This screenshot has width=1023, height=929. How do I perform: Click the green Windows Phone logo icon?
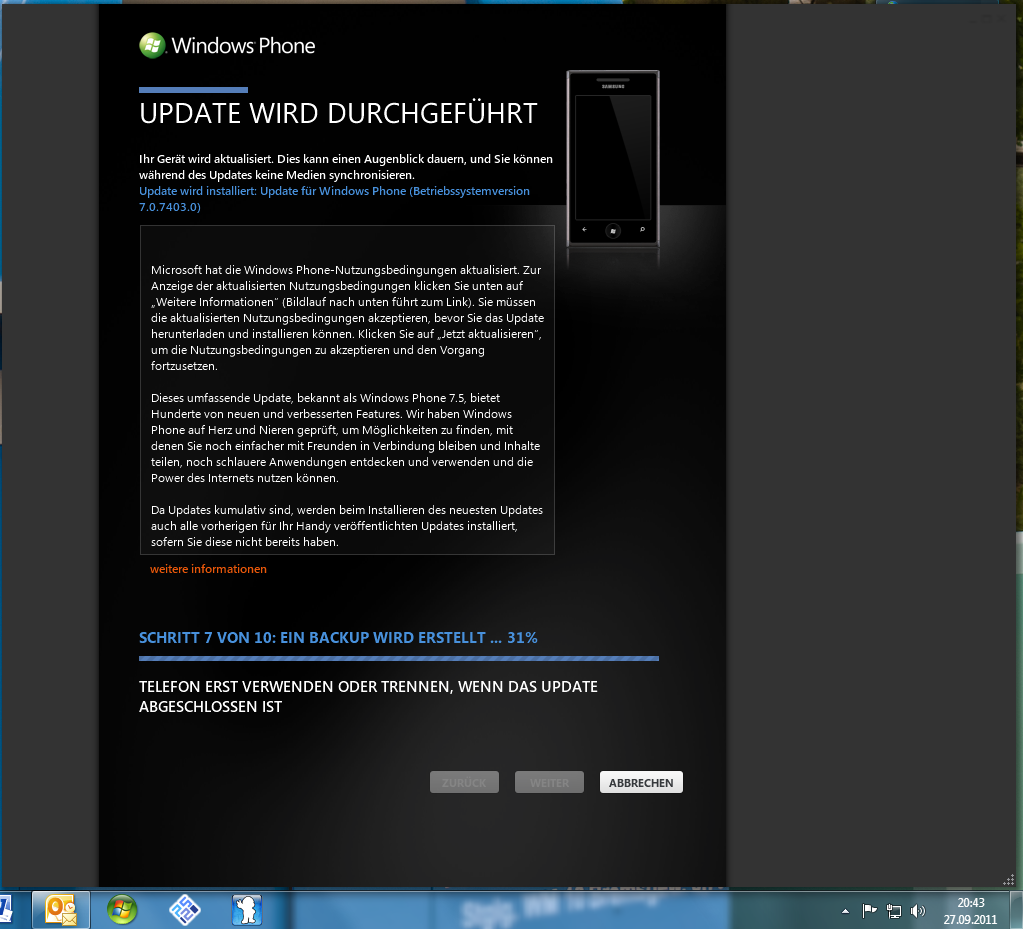click(x=152, y=46)
